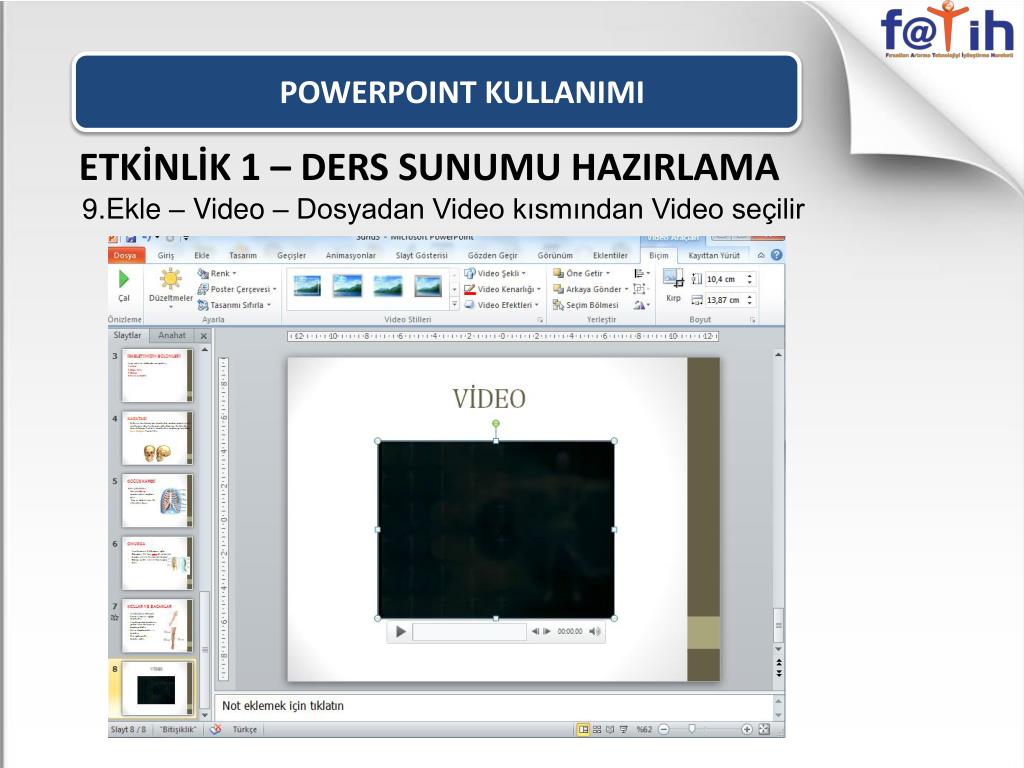Click the video seek progress bar
The height and width of the screenshot is (768, 1024).
click(469, 632)
